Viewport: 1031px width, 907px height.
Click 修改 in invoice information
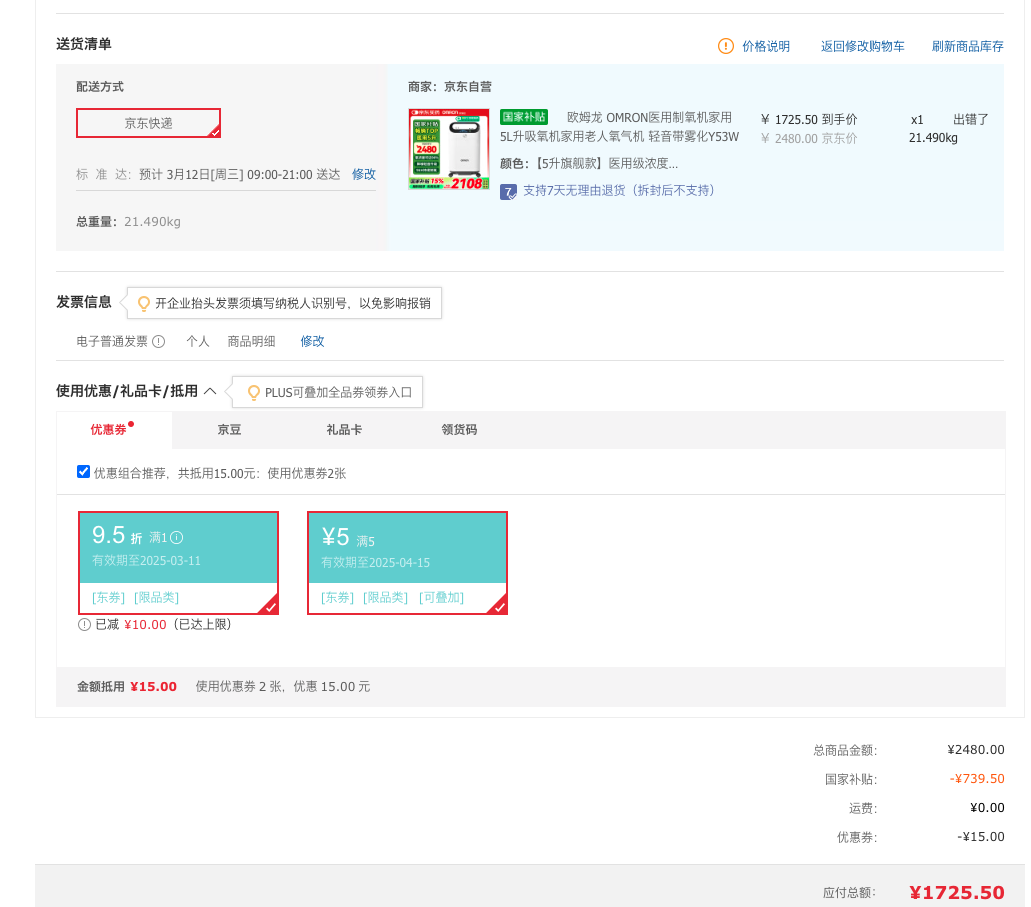click(312, 341)
